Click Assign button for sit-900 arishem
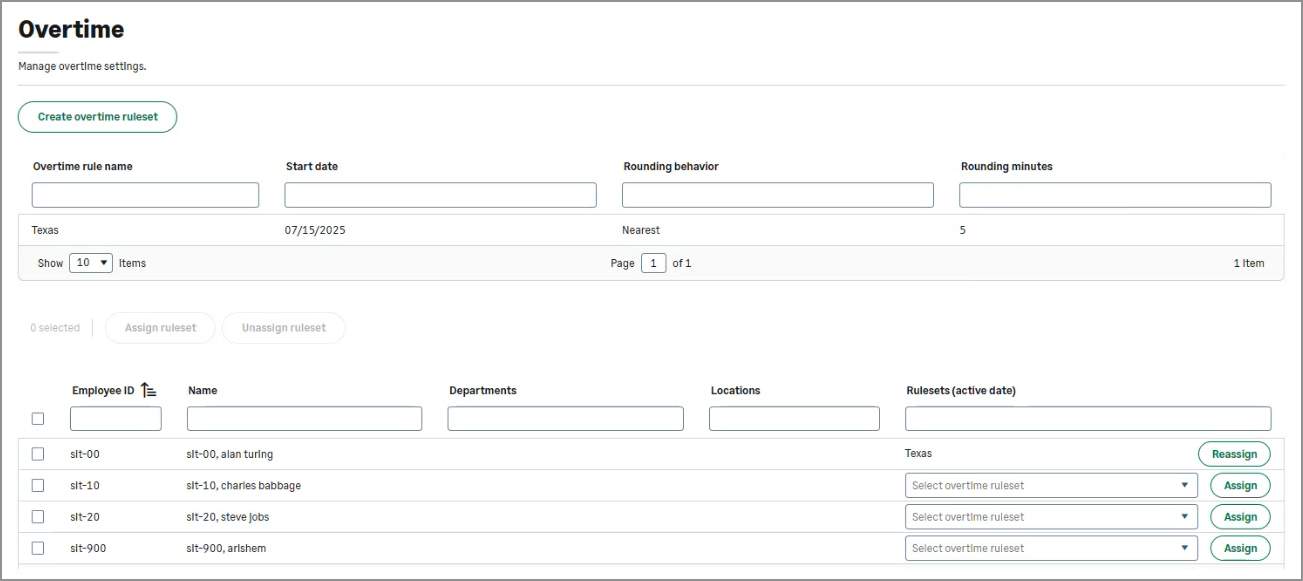1303x581 pixels. [x=1240, y=548]
